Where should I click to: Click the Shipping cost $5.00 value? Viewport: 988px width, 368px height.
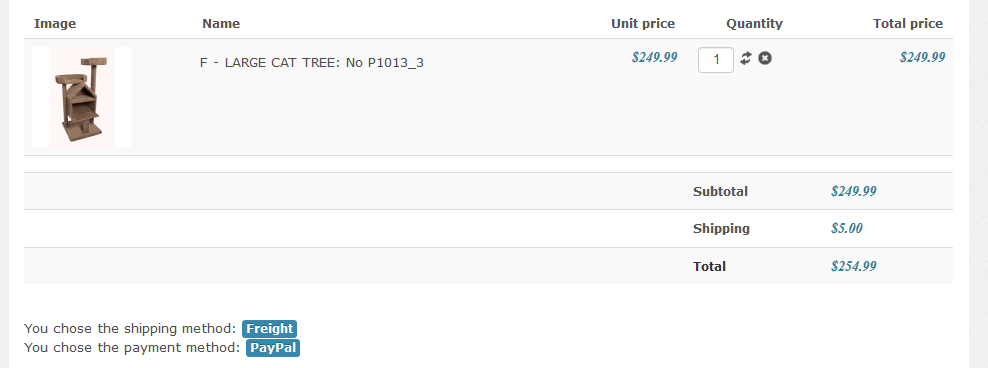click(847, 228)
